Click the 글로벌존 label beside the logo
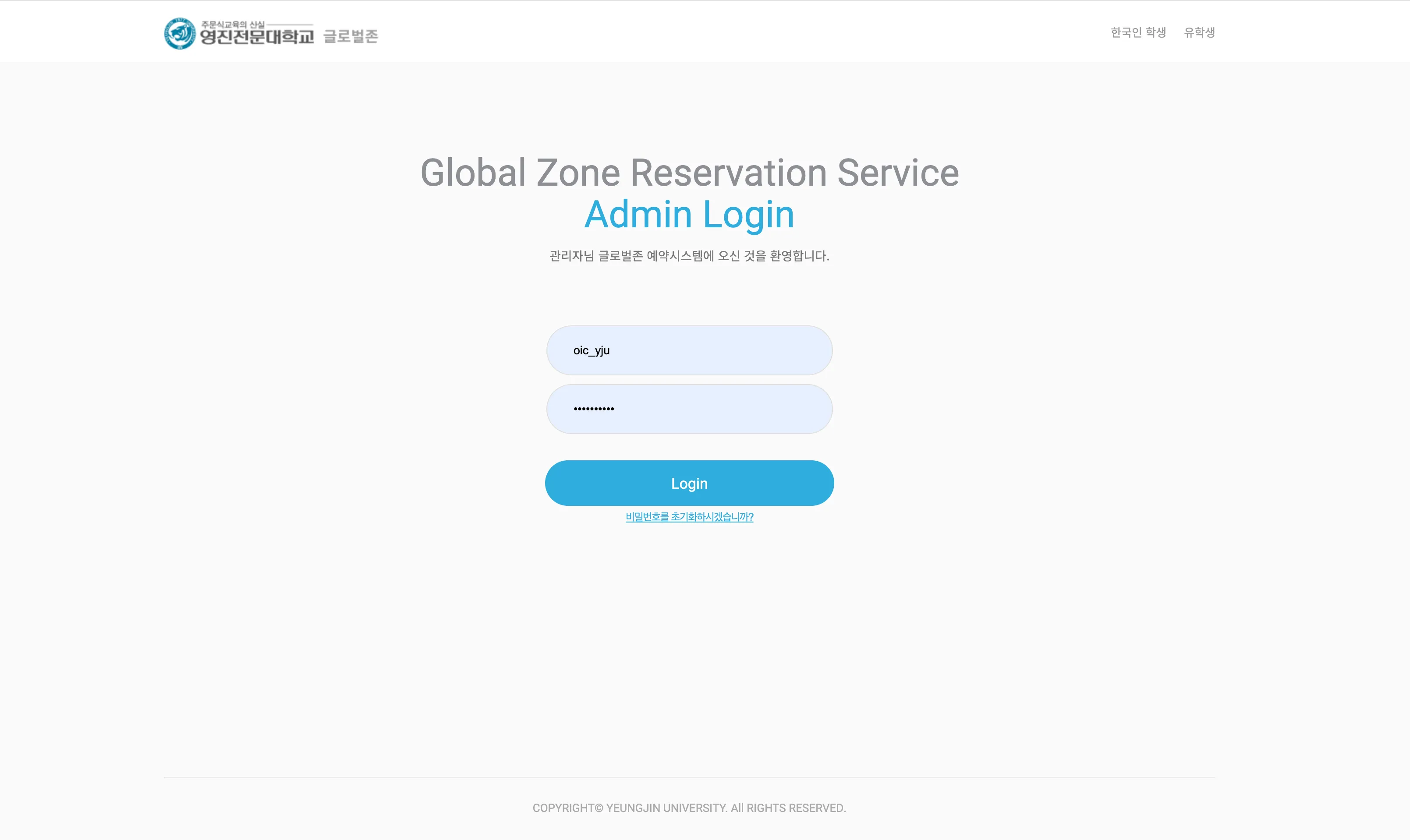Screen dimensions: 1410x840 pyautogui.click(x=351, y=36)
